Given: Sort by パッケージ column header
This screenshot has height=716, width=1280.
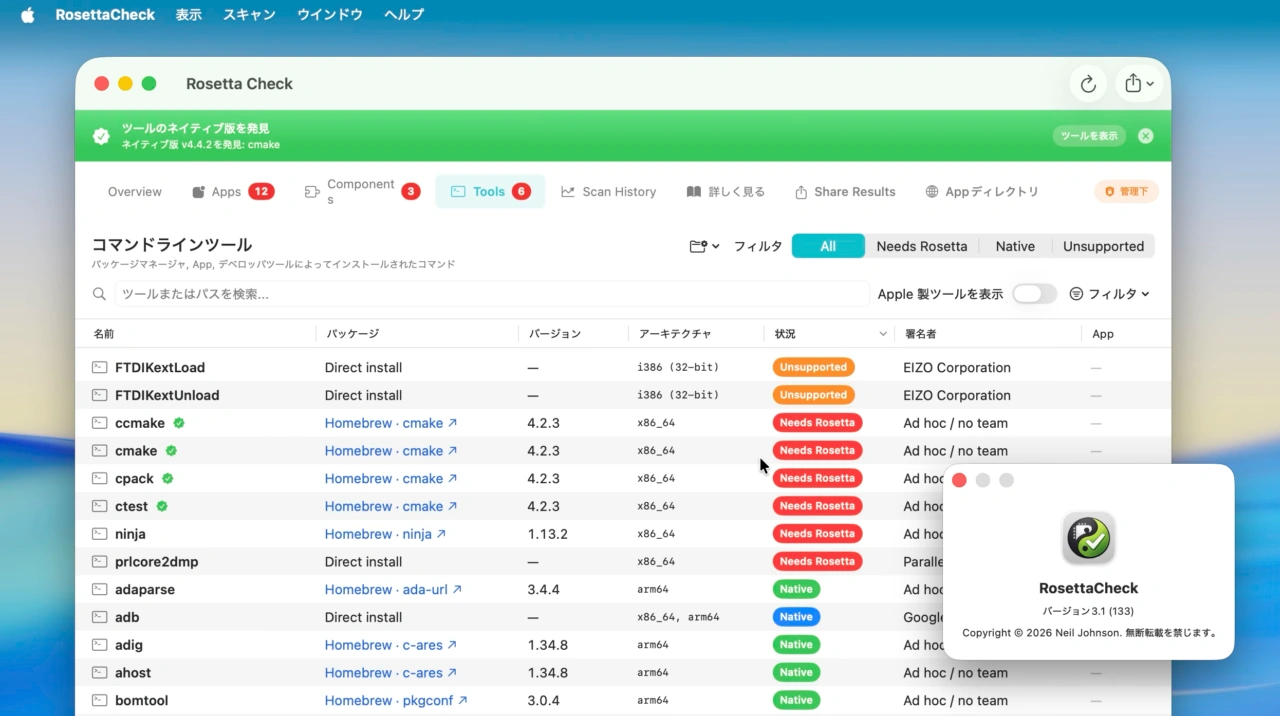Looking at the screenshot, I should pos(352,334).
